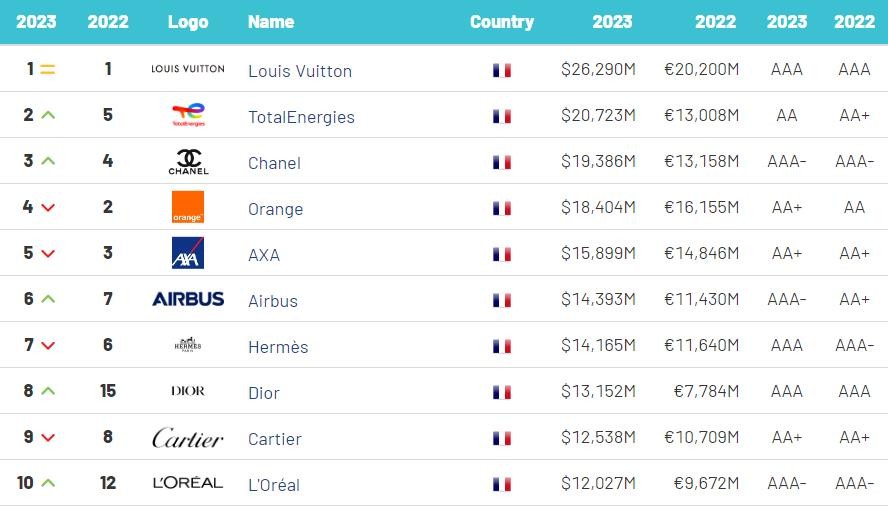Click the orange square Orange logo
Screen dimensions: 888x506
(188, 207)
